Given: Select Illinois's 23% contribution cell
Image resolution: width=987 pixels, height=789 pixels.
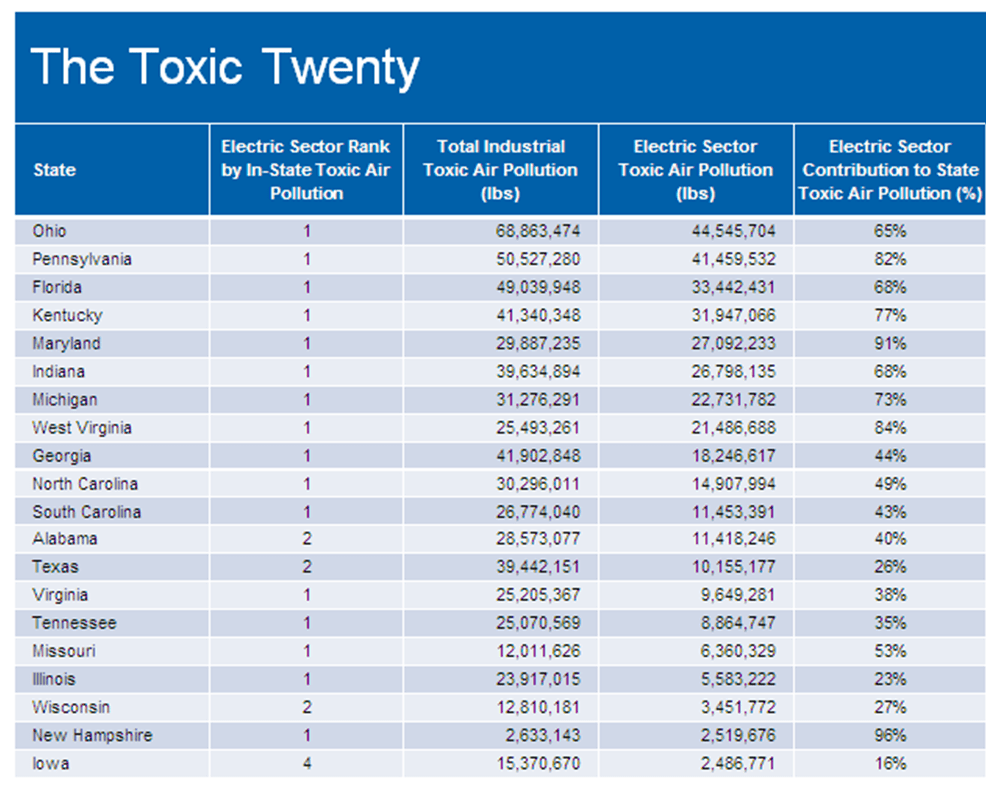Looking at the screenshot, I should pyautogui.click(x=889, y=679).
